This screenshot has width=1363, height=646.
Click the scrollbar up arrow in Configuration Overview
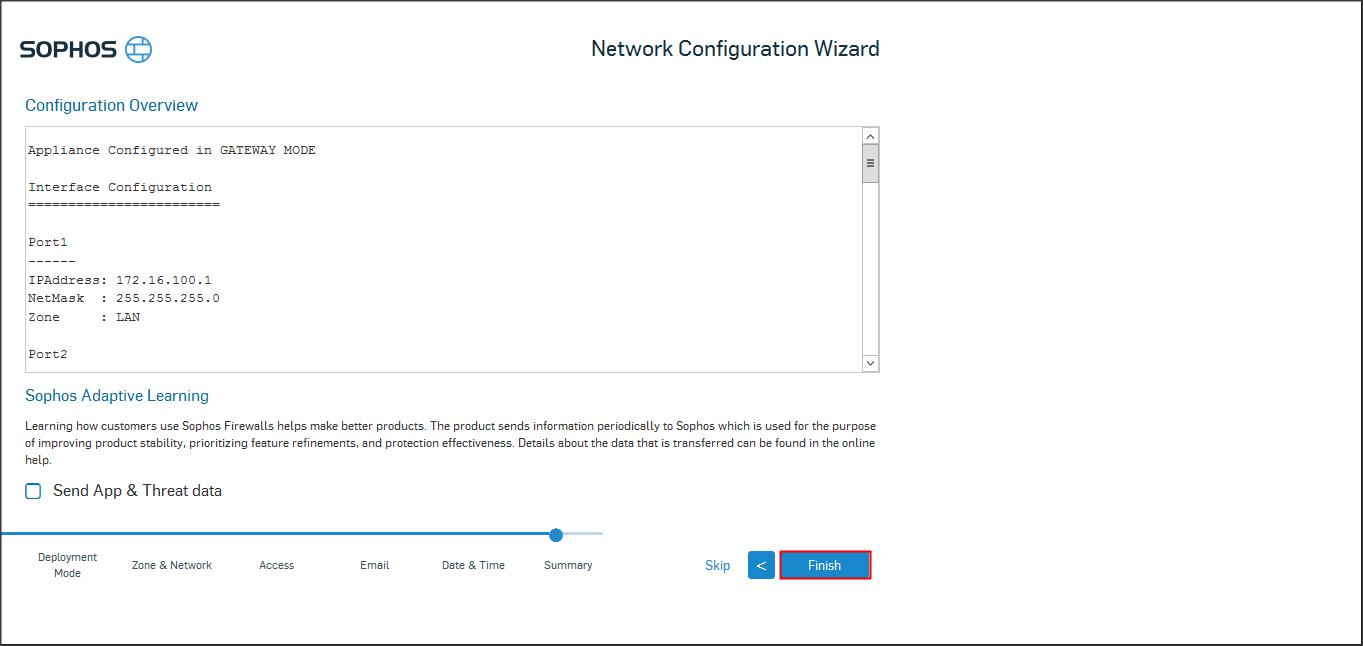870,136
